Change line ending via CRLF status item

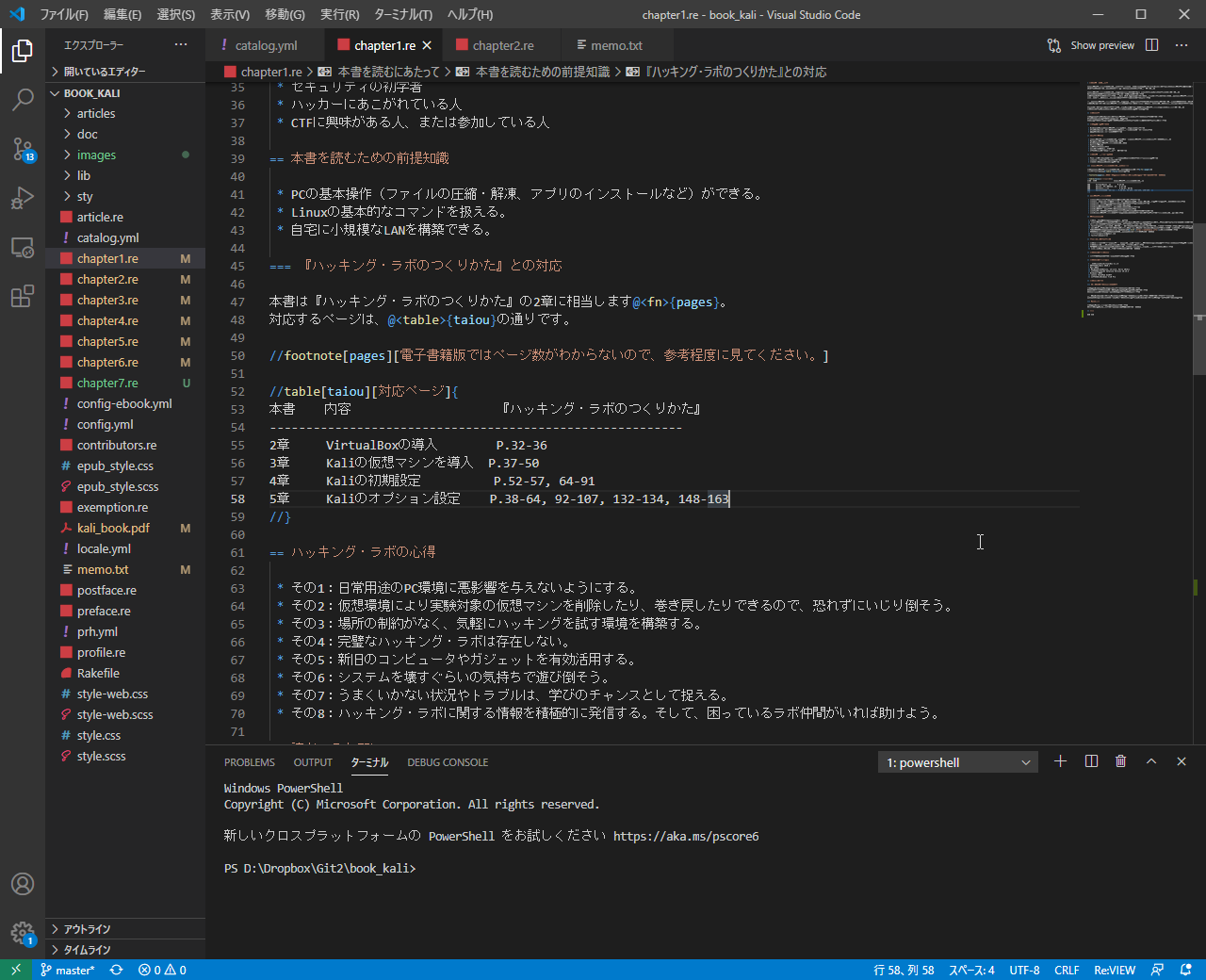pyautogui.click(x=1067, y=970)
